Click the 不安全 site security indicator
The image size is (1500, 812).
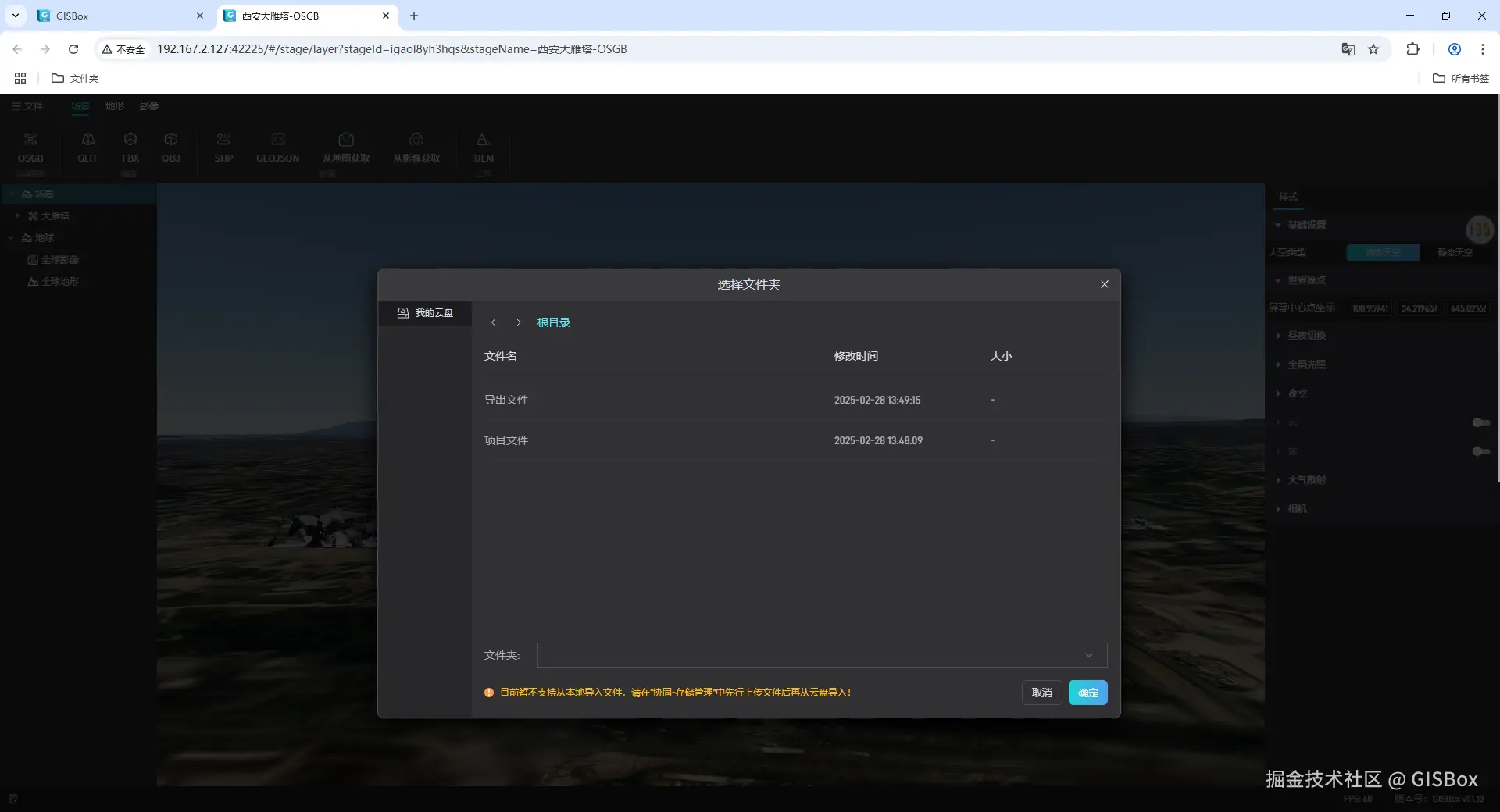click(123, 49)
